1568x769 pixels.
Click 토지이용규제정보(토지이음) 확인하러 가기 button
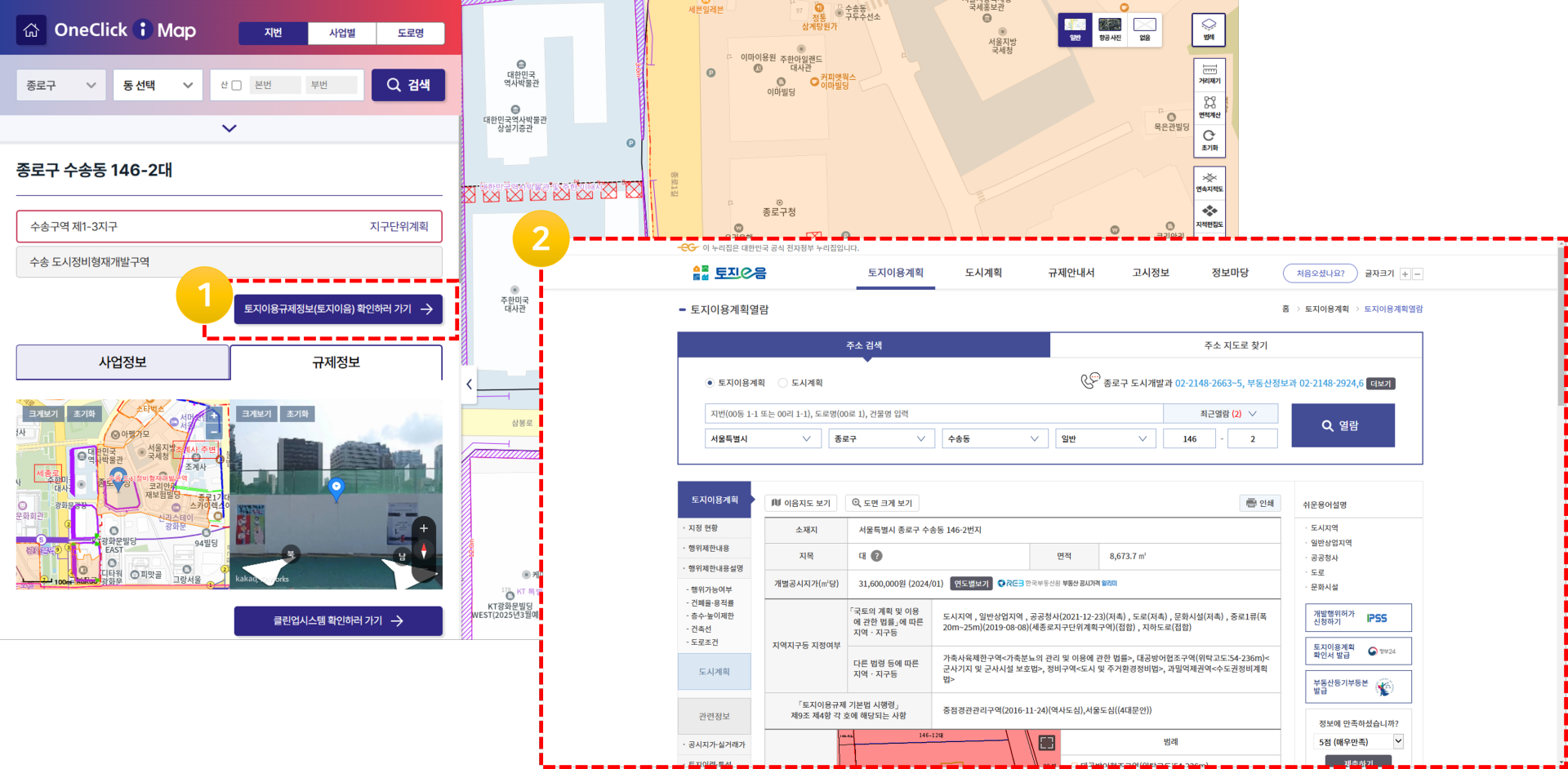[x=338, y=309]
